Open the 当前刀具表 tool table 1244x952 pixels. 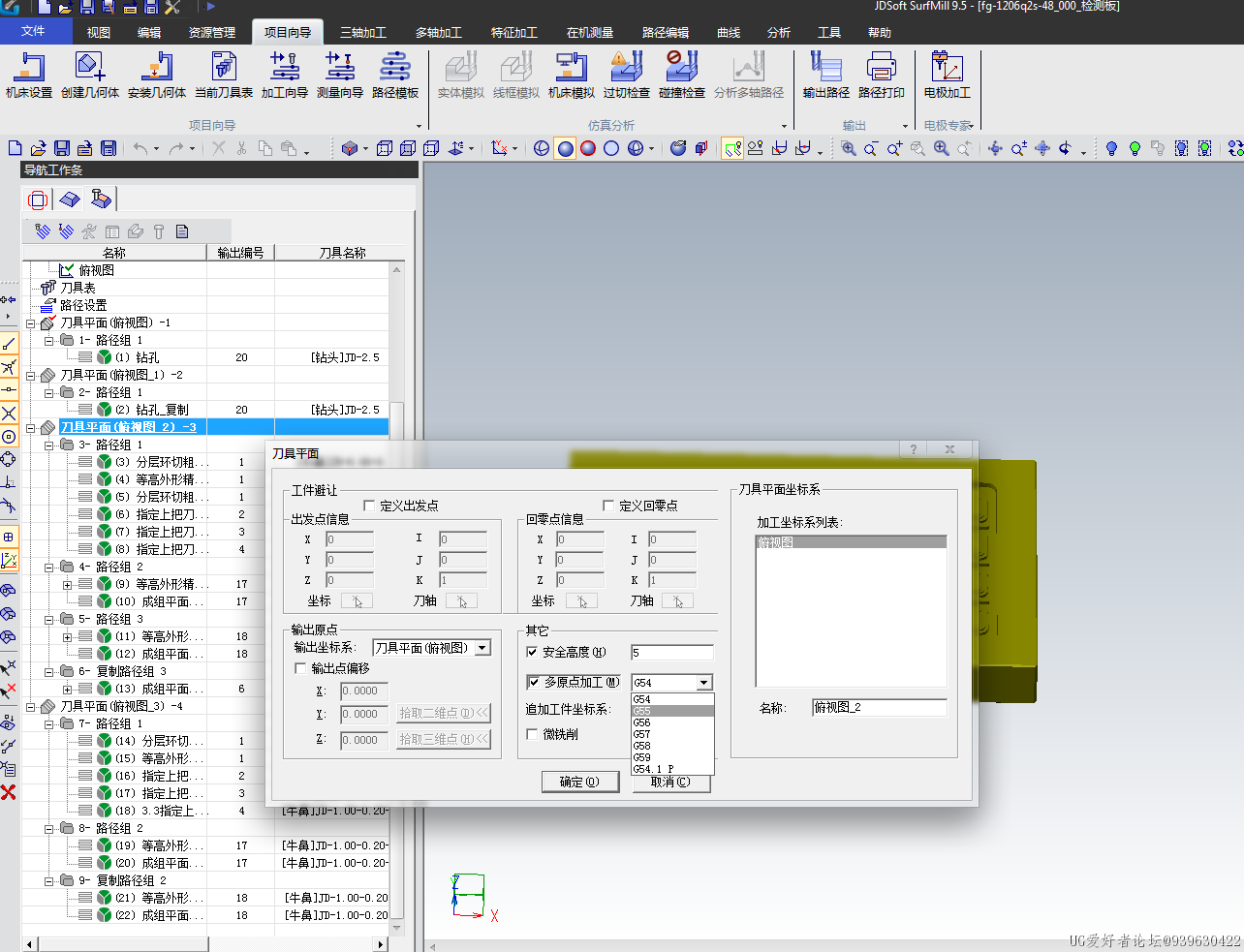pos(224,76)
